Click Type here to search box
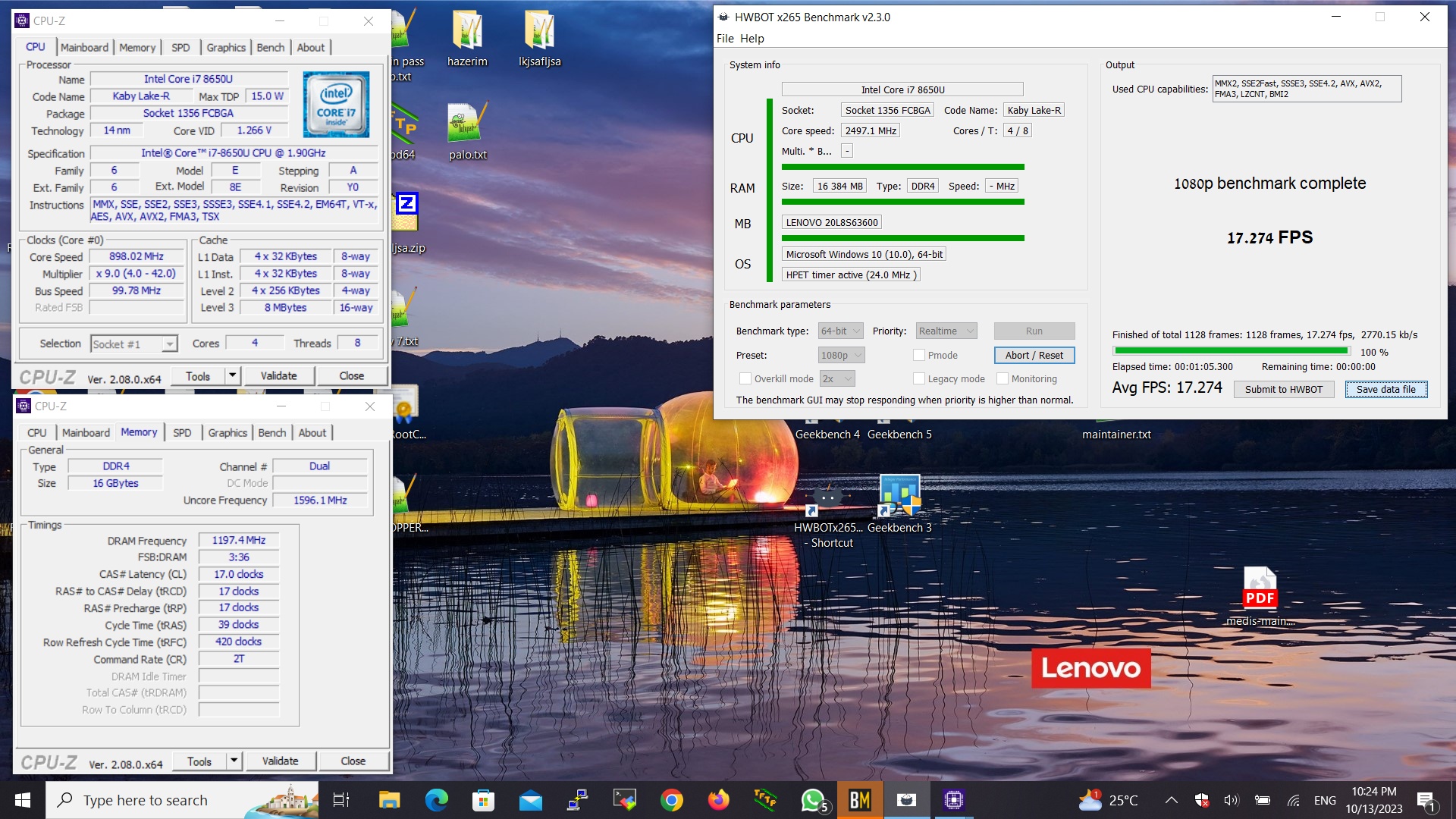This screenshot has width=1456, height=819. 182,800
